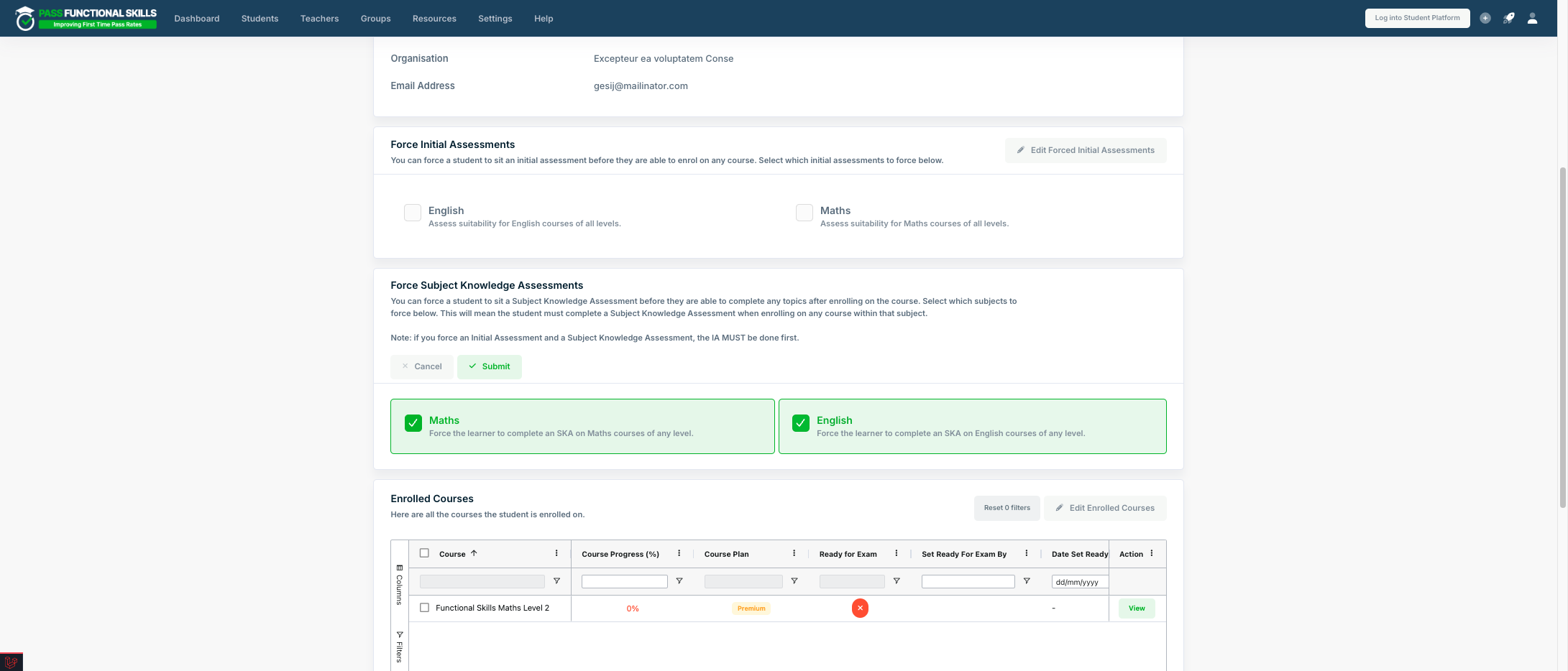The height and width of the screenshot is (671, 1568).
Task: Open Course Progress column menu dots
Action: (679, 553)
